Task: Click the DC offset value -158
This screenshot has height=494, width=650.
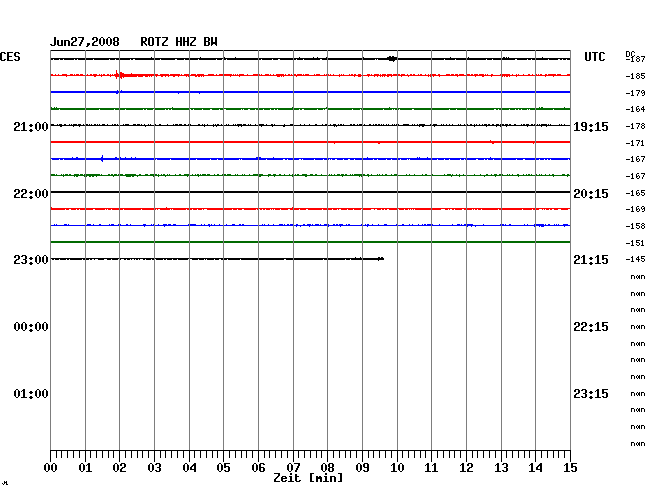Action: click(x=635, y=226)
